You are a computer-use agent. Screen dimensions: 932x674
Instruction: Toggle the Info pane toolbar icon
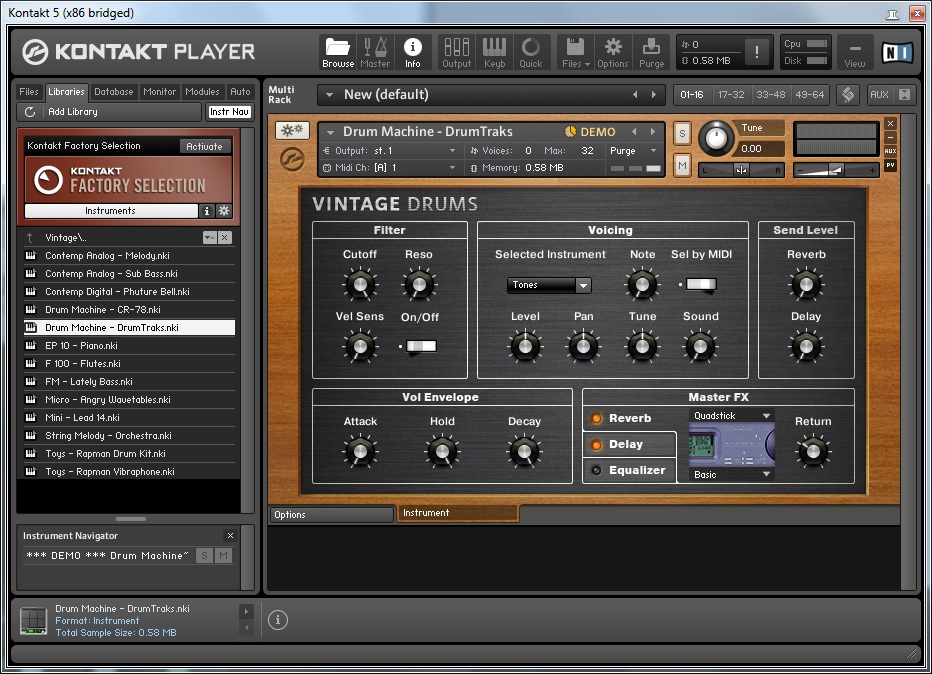point(413,52)
